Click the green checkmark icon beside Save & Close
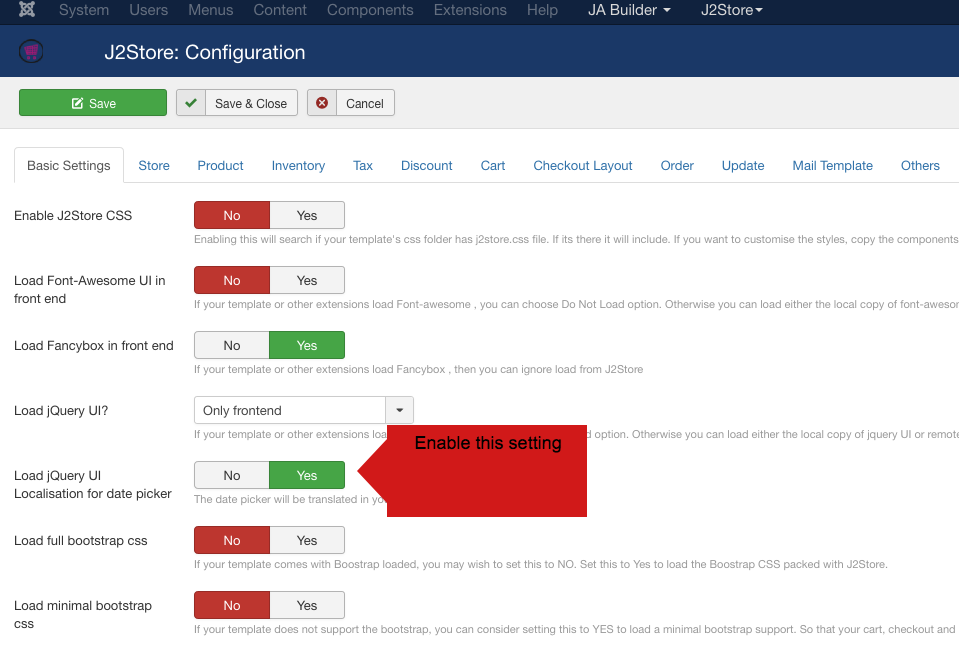Viewport: 959px width, 651px height. [x=191, y=103]
